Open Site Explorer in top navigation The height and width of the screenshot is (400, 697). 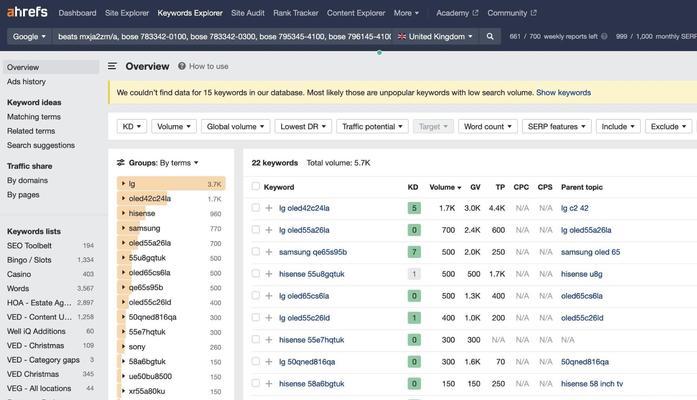[x=127, y=13]
